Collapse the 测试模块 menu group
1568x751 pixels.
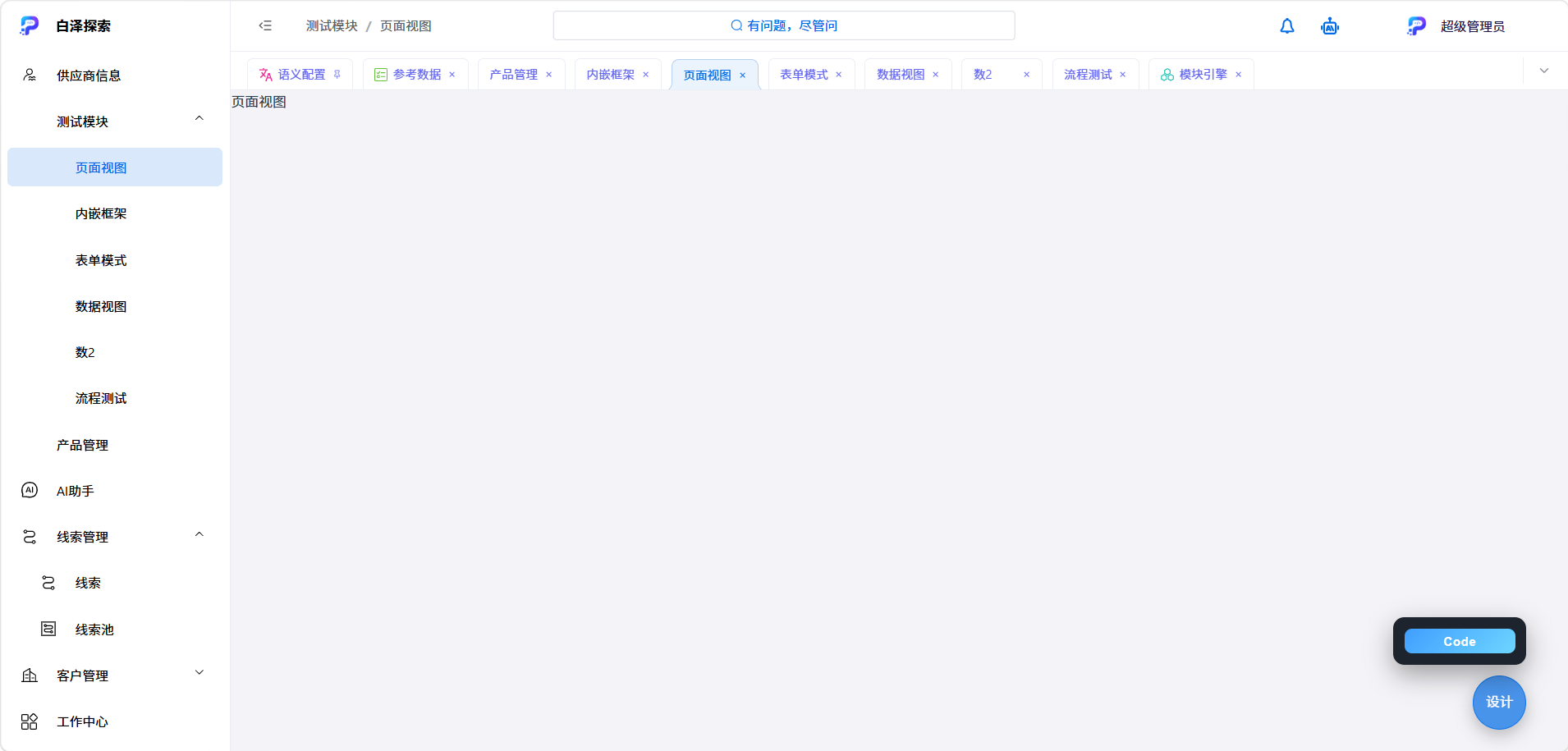click(x=199, y=119)
